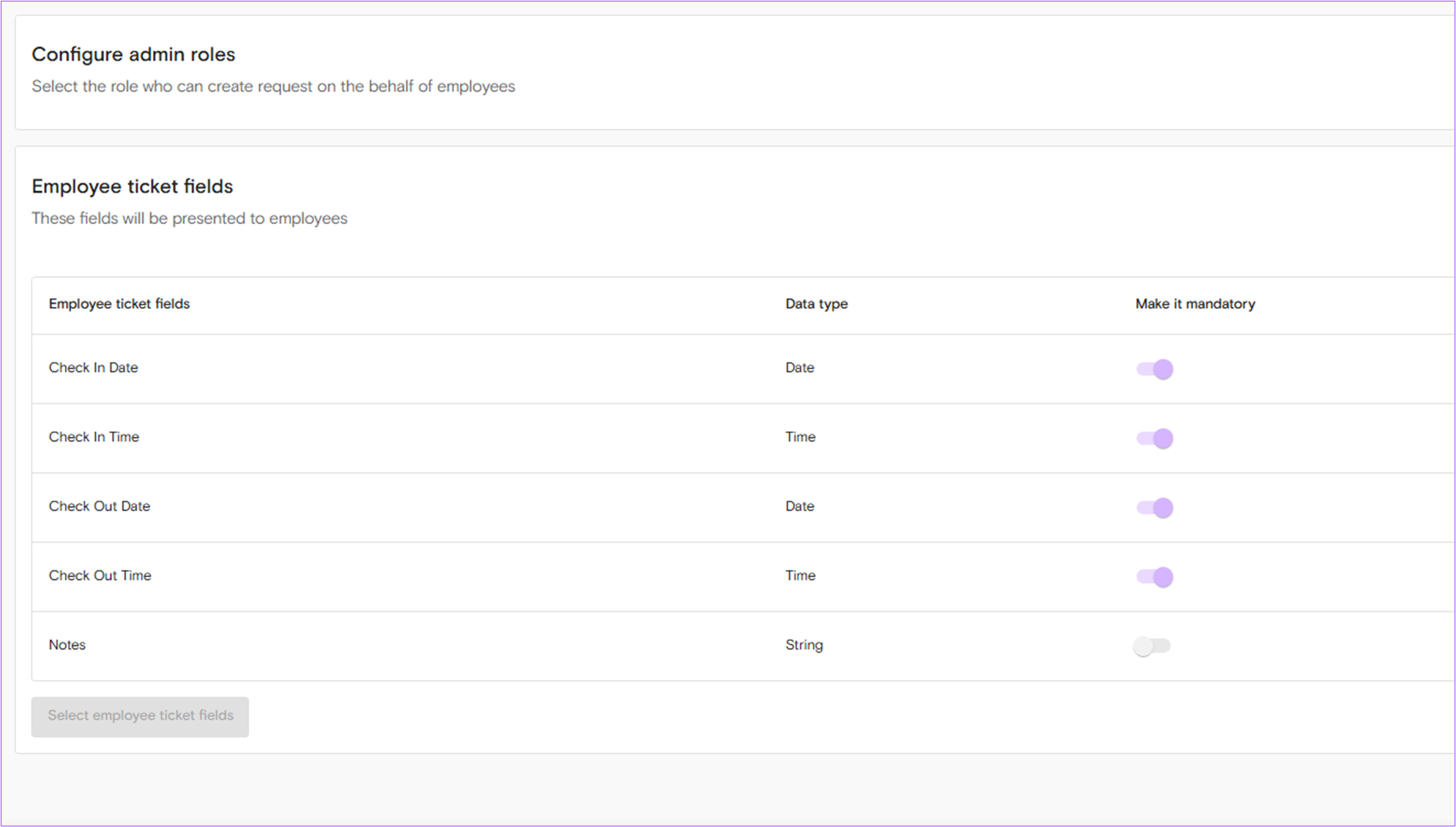Select the Notes field row label
The image size is (1456, 827).
(67, 645)
